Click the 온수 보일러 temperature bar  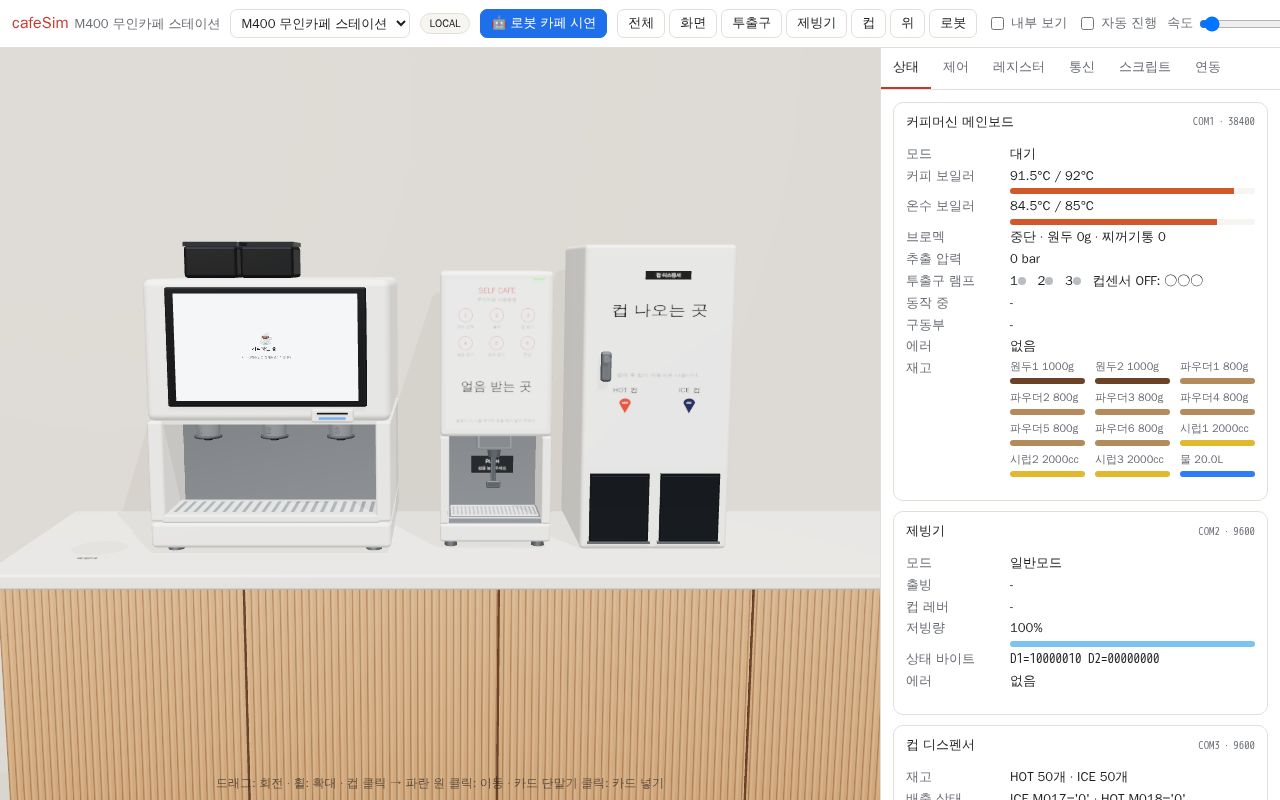[x=1132, y=222]
